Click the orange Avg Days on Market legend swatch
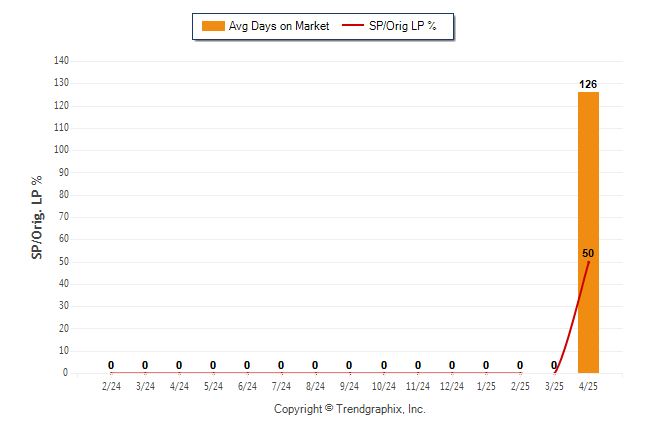Viewport: 646px width, 434px height. 213,26
